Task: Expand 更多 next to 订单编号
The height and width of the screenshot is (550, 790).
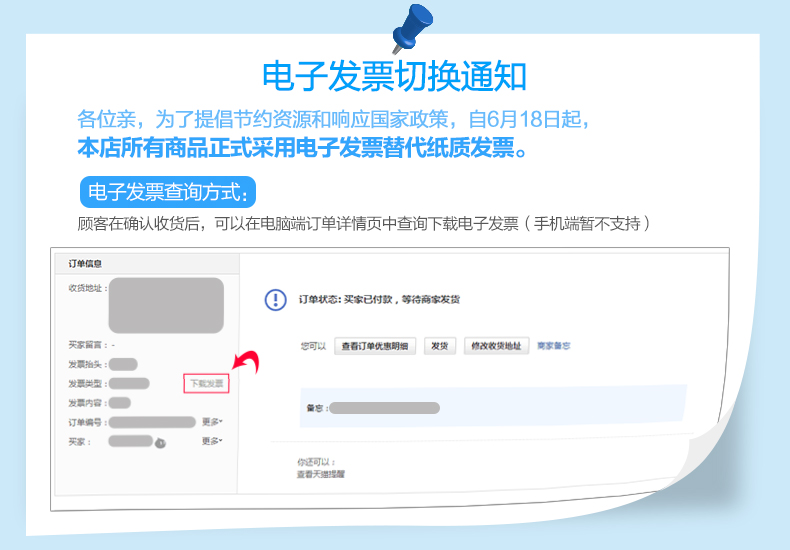Action: pos(212,422)
